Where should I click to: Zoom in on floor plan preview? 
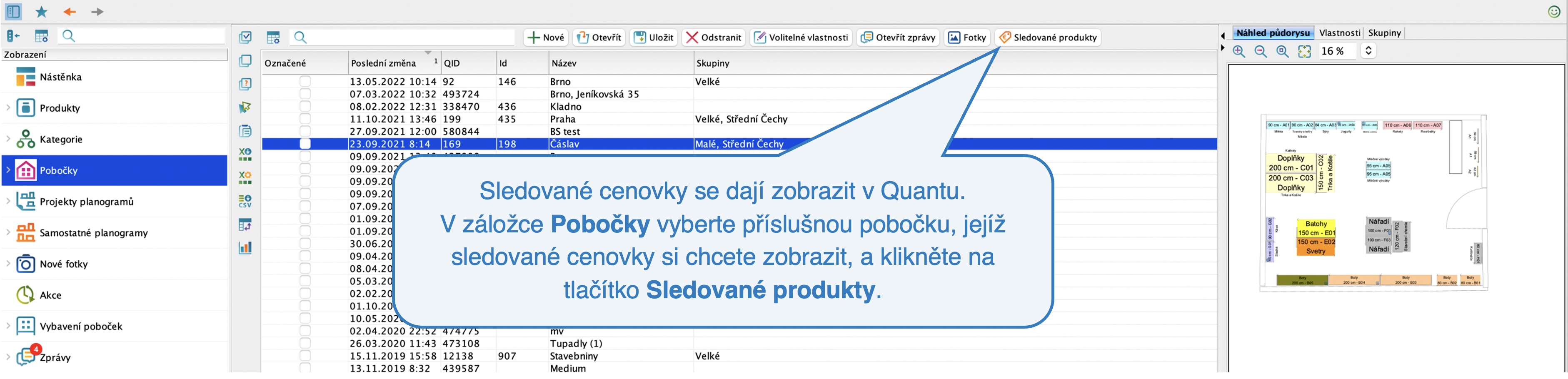[x=1239, y=51]
